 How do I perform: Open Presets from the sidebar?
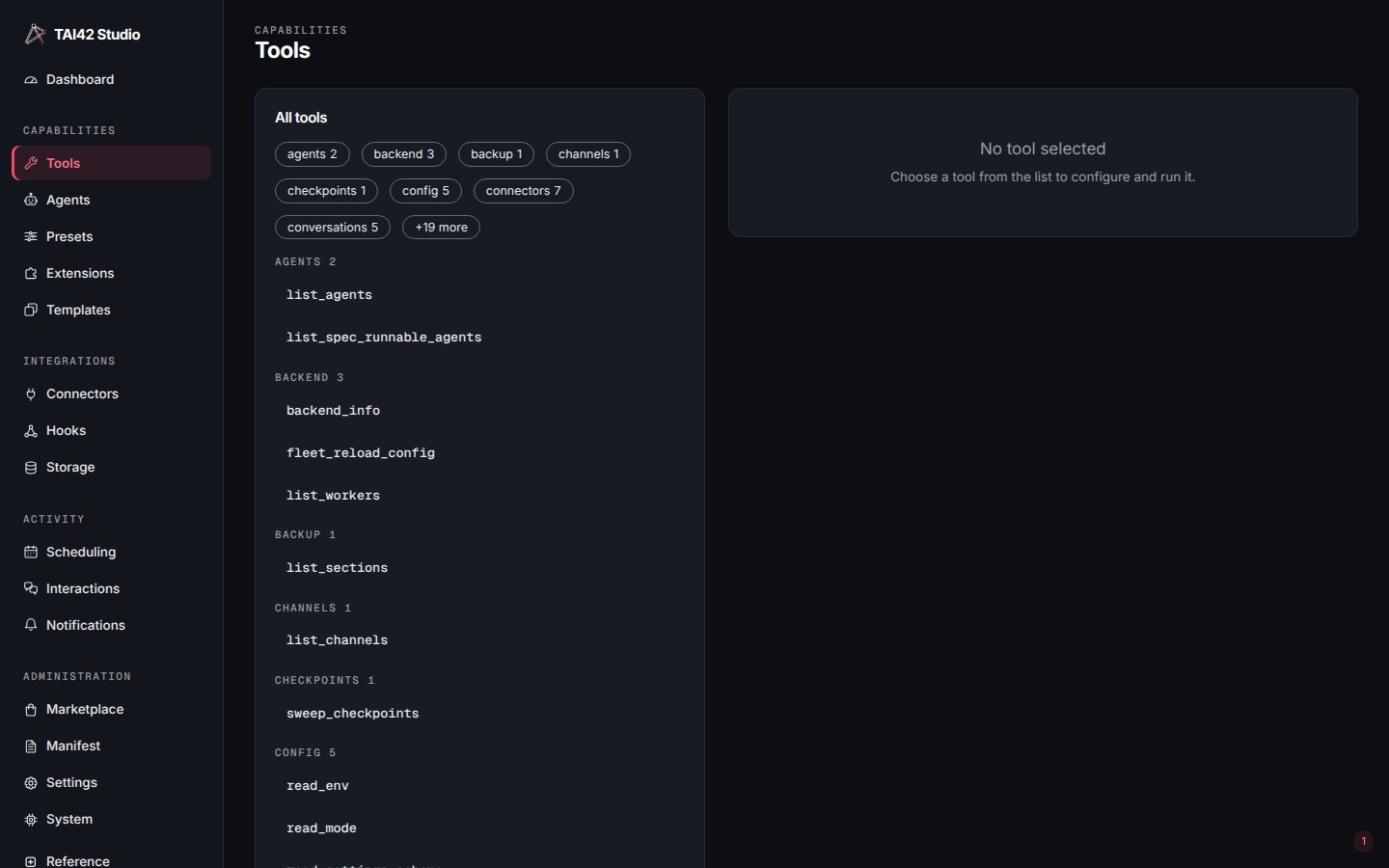tap(112, 237)
